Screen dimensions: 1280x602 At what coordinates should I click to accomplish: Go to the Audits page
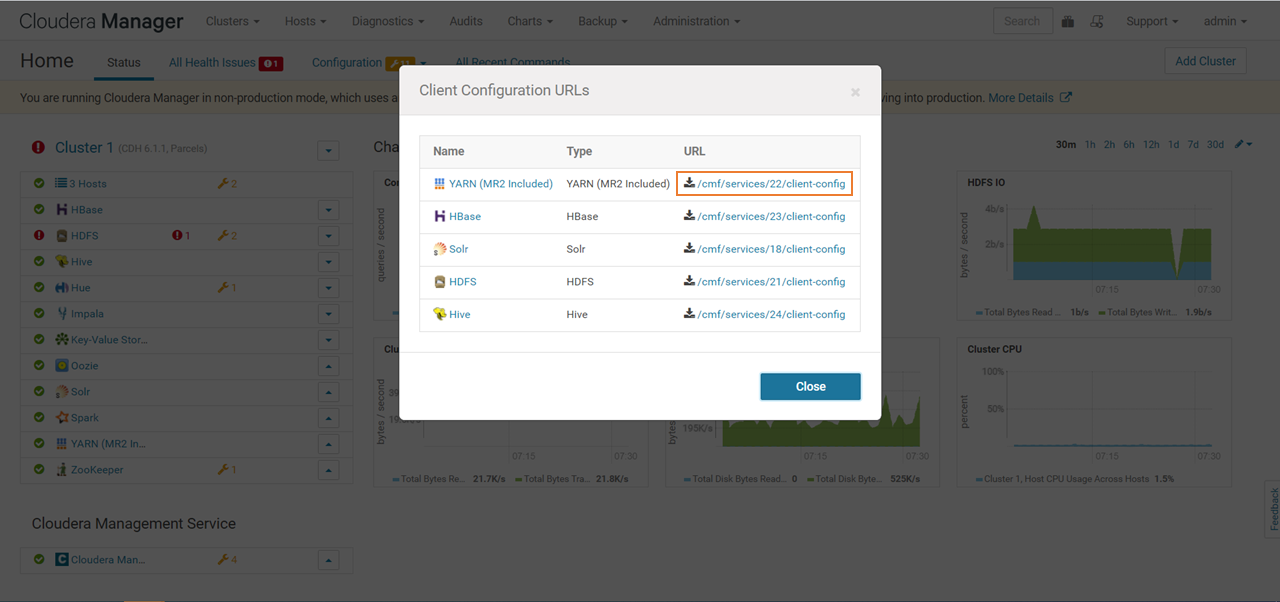[465, 21]
